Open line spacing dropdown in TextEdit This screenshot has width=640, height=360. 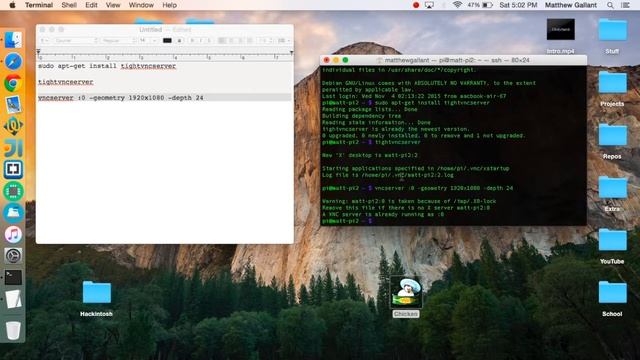[x=265, y=40]
